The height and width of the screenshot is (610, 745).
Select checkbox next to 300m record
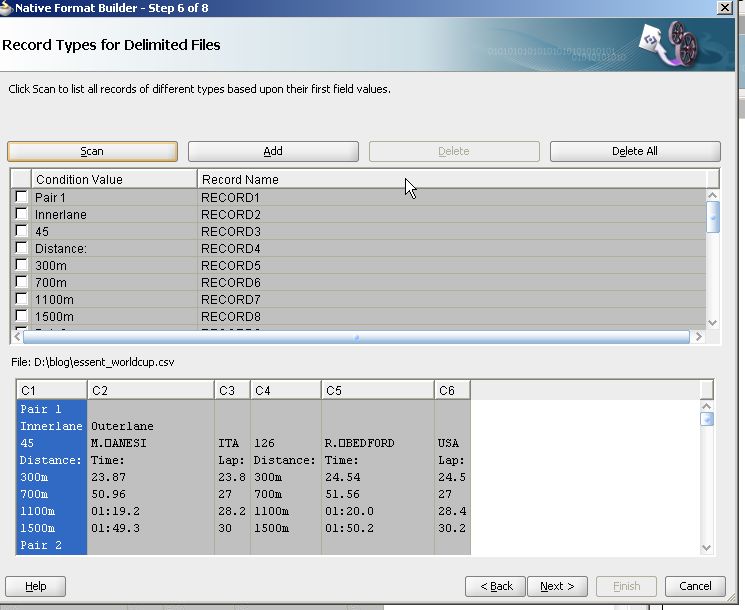click(21, 265)
